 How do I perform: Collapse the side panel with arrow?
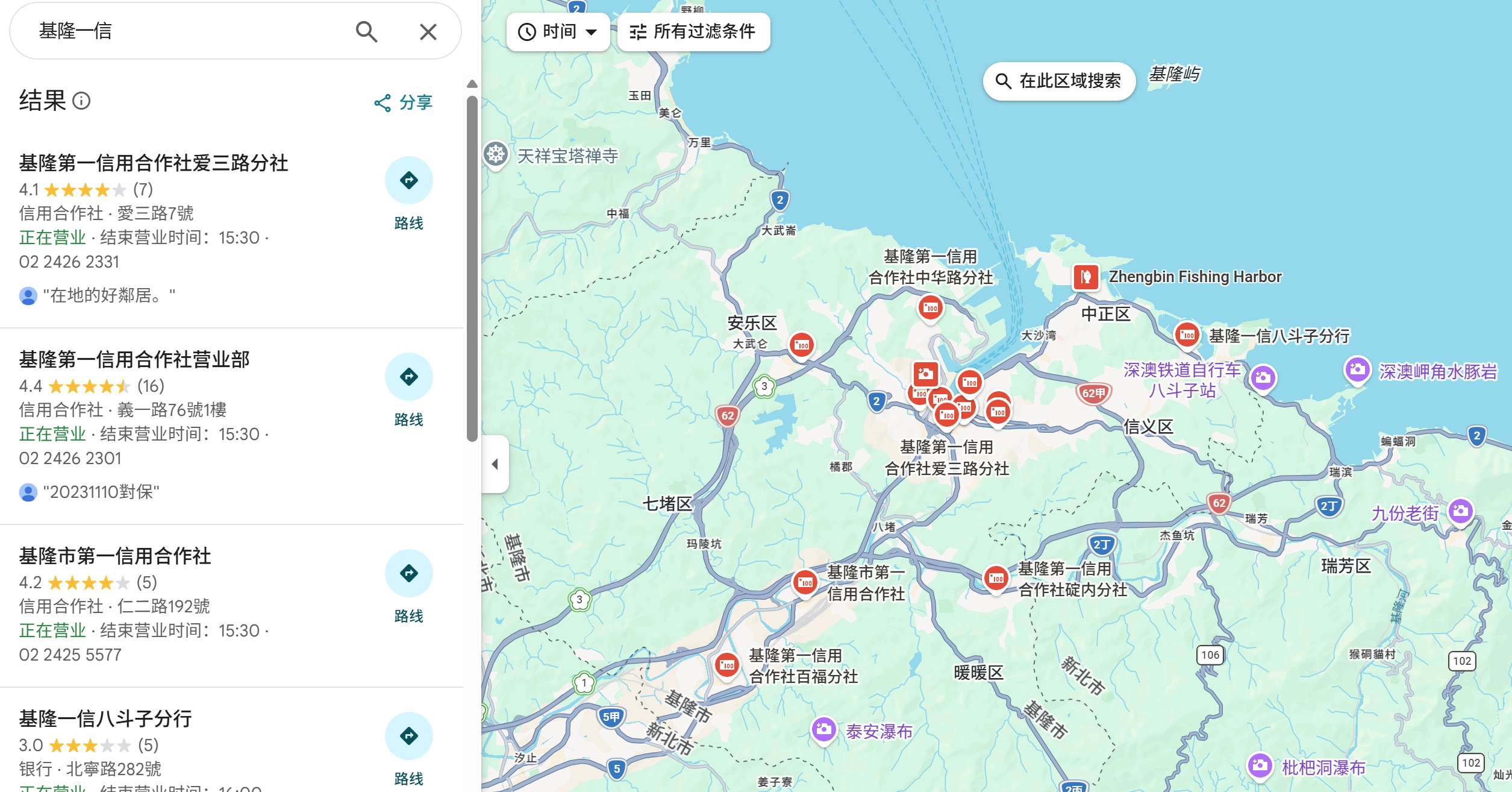click(x=495, y=464)
